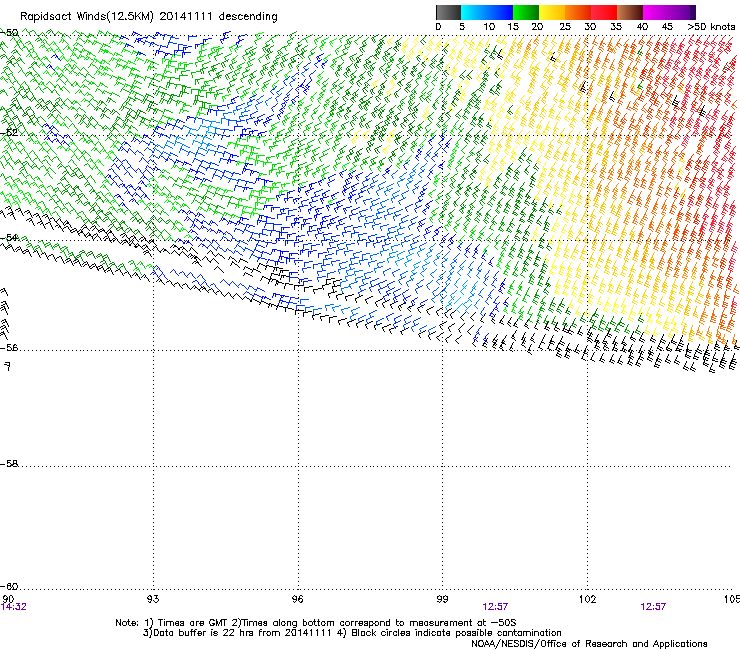
Task: Click the note line 'Times are GMT'
Action: [x=316, y=623]
